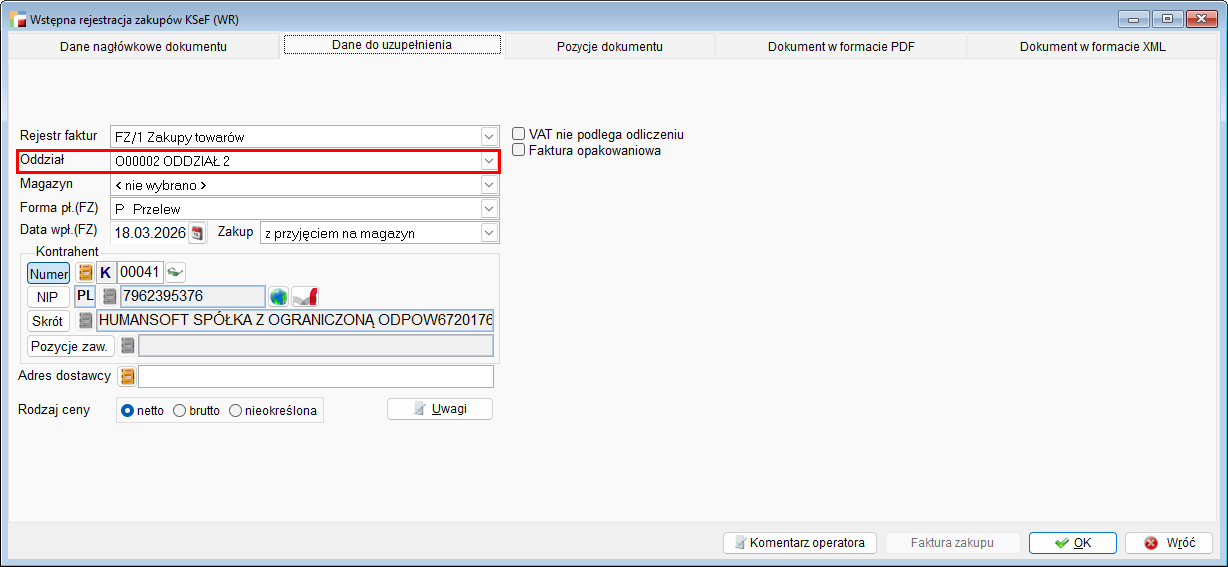Expand the Forma pł.(FZ) payment dropdown
Image resolution: width=1228 pixels, height=567 pixels.
488,209
